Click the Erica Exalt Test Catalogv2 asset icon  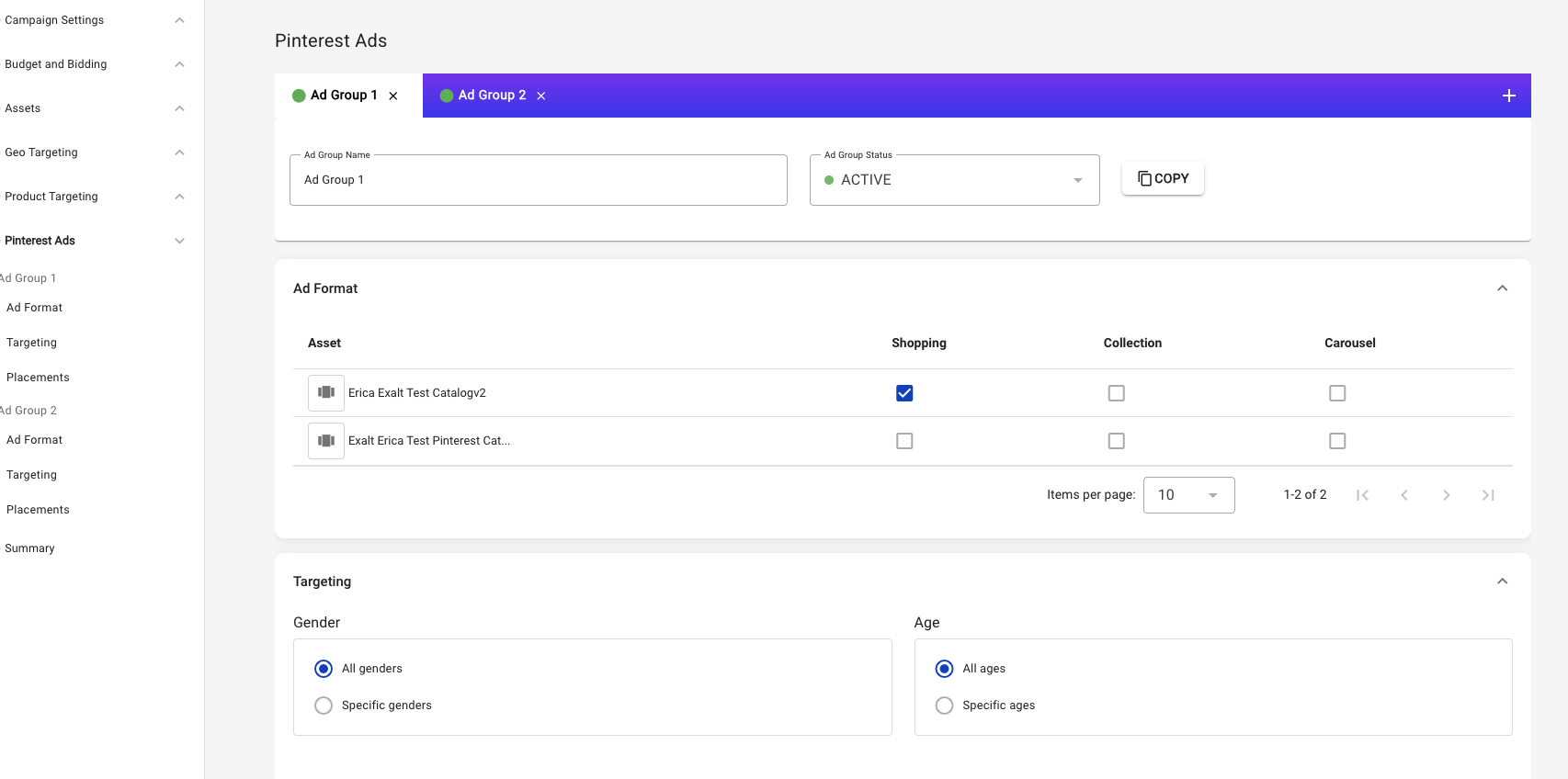coord(326,392)
